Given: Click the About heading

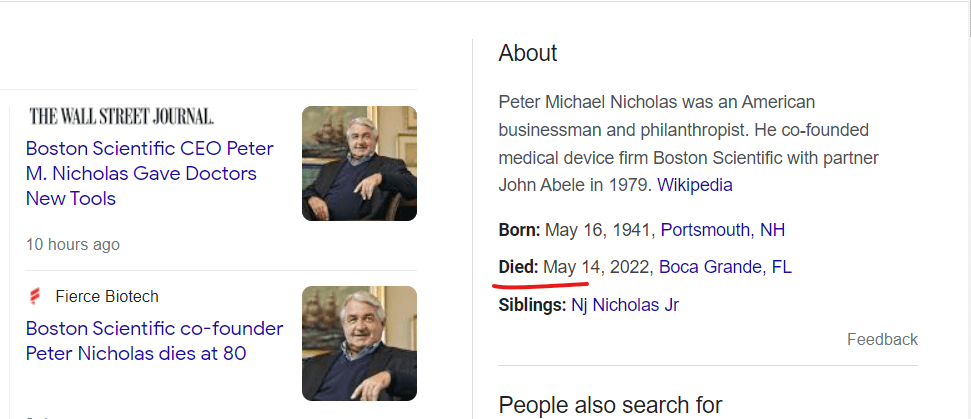Looking at the screenshot, I should 528,53.
